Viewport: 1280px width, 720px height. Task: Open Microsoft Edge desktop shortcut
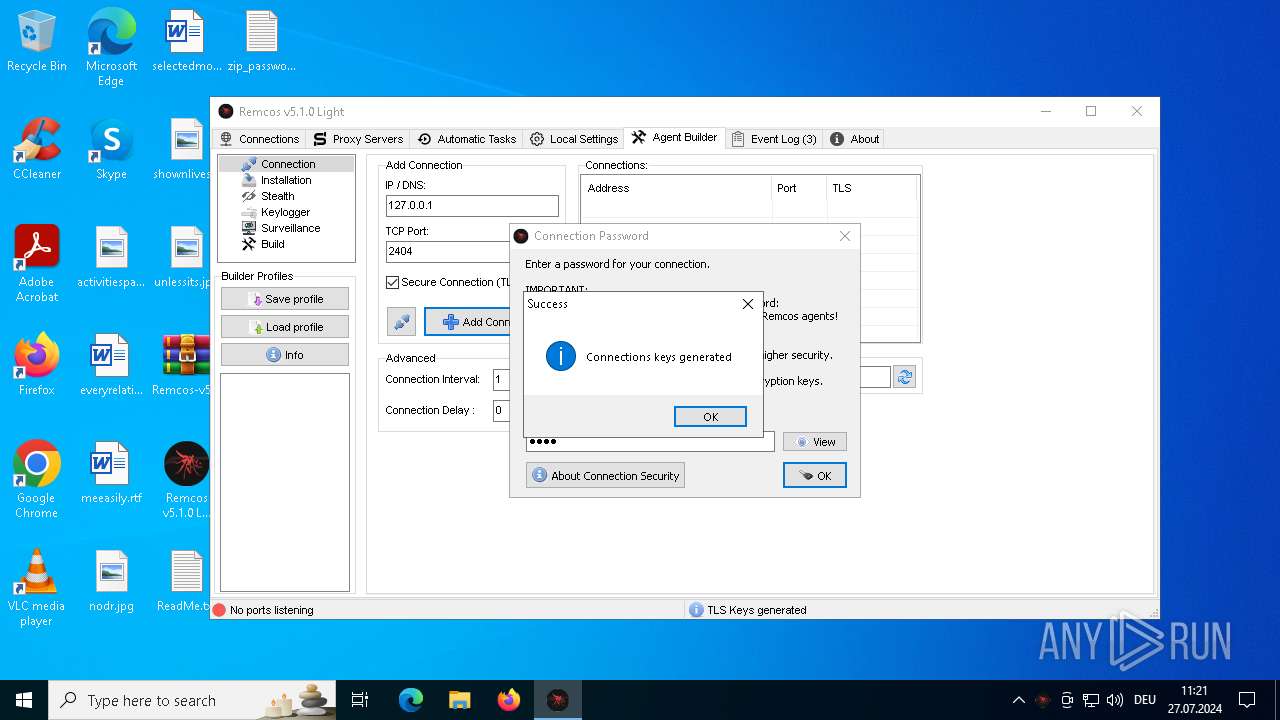111,47
